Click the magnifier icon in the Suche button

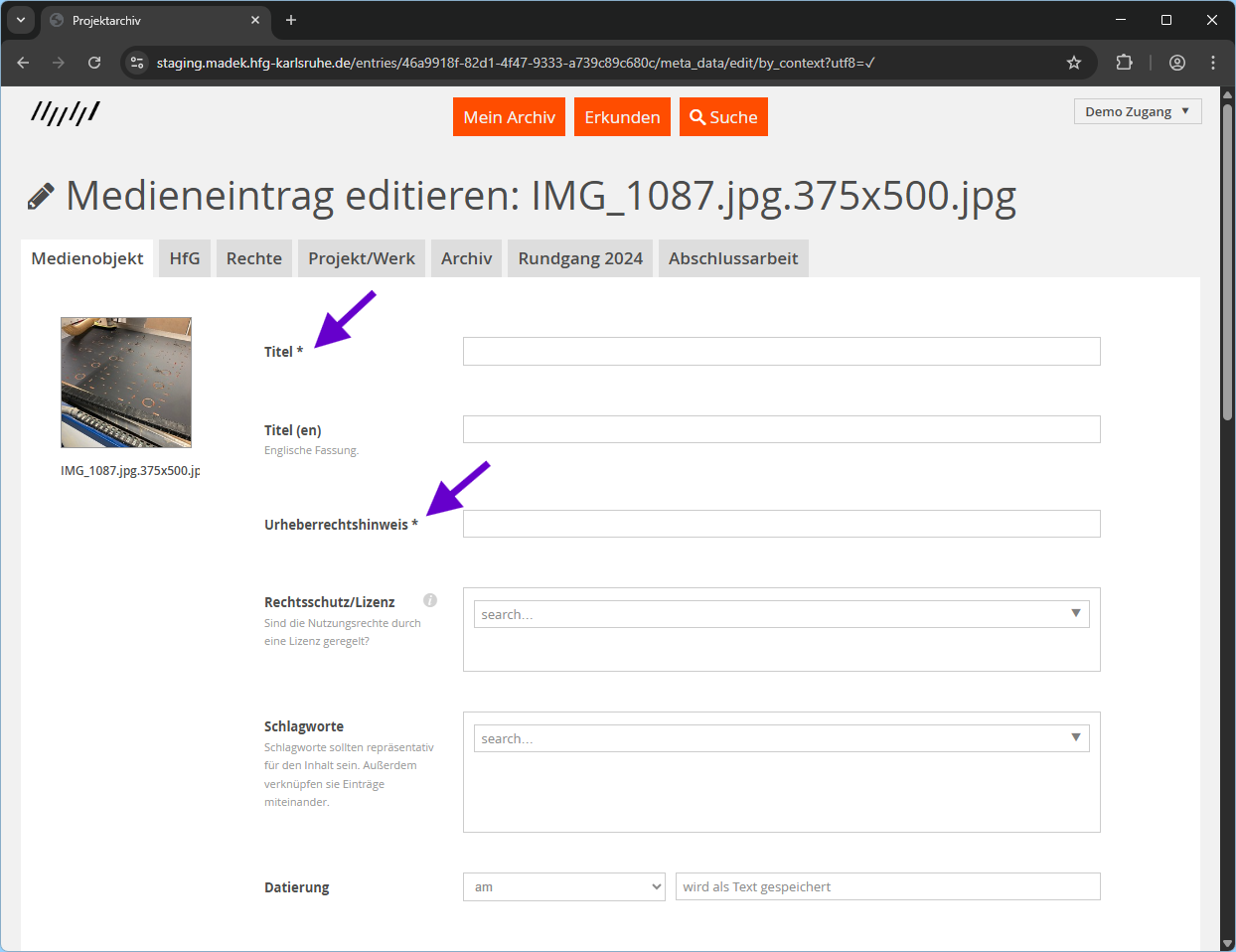696,116
